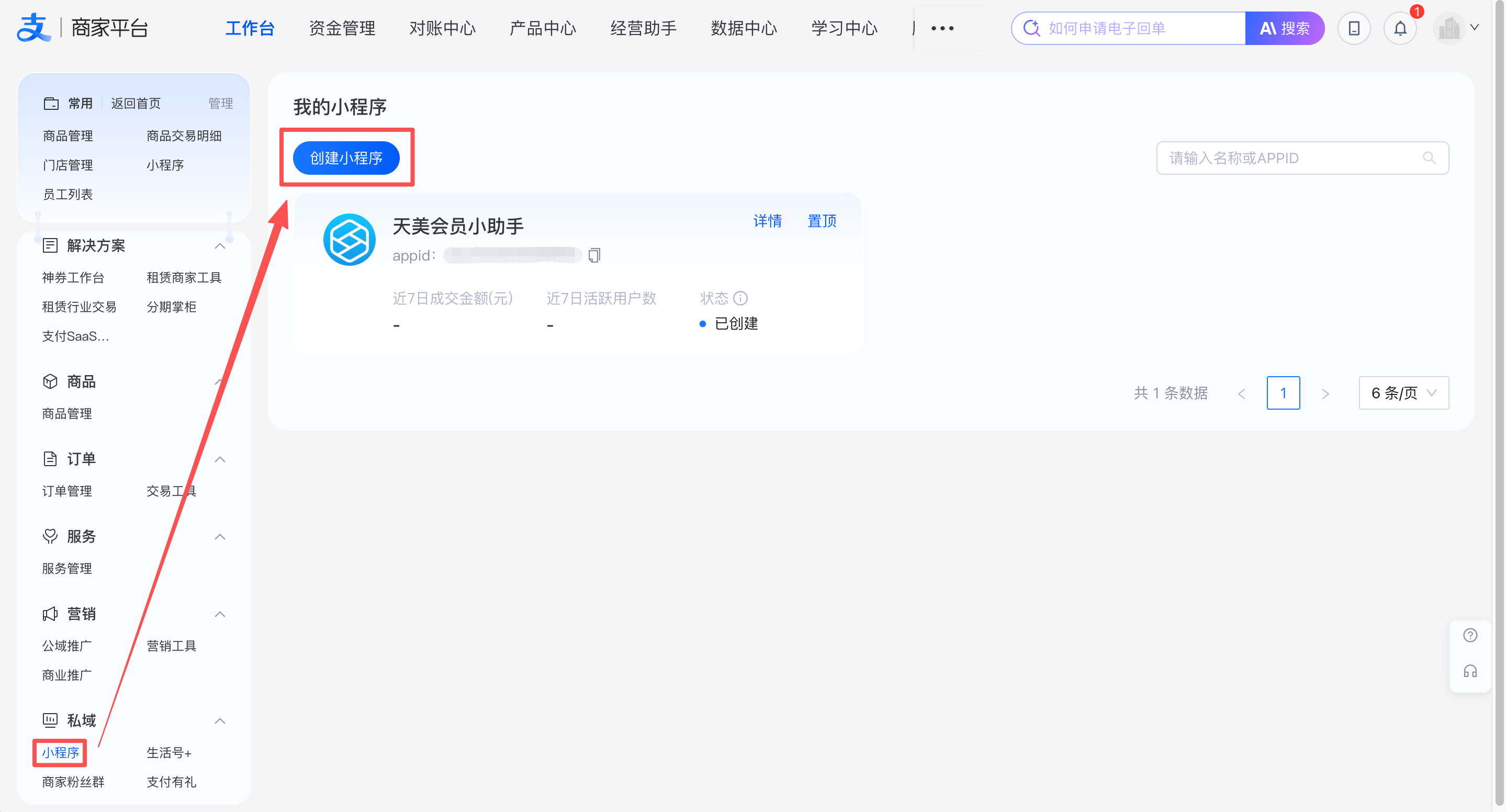Open 小程序 under 私域
The height and width of the screenshot is (812, 1506).
click(60, 752)
